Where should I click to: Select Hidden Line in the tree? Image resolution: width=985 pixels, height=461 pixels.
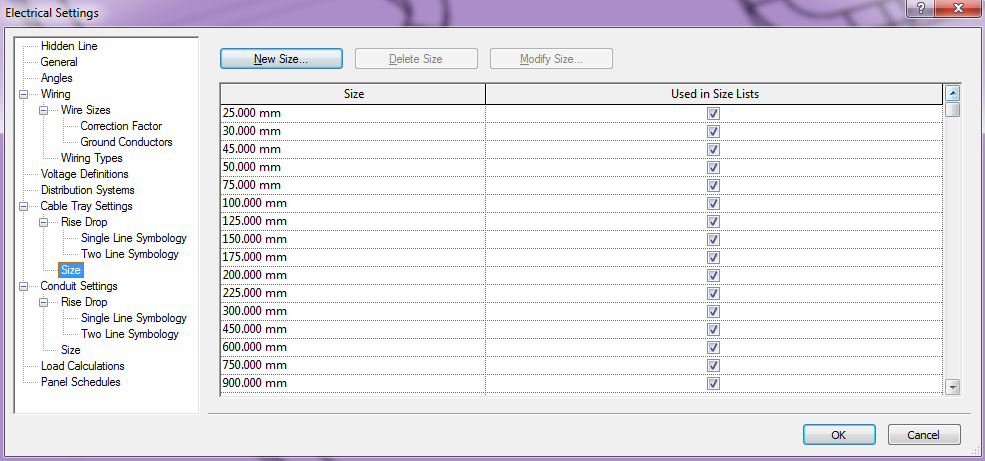(69, 46)
